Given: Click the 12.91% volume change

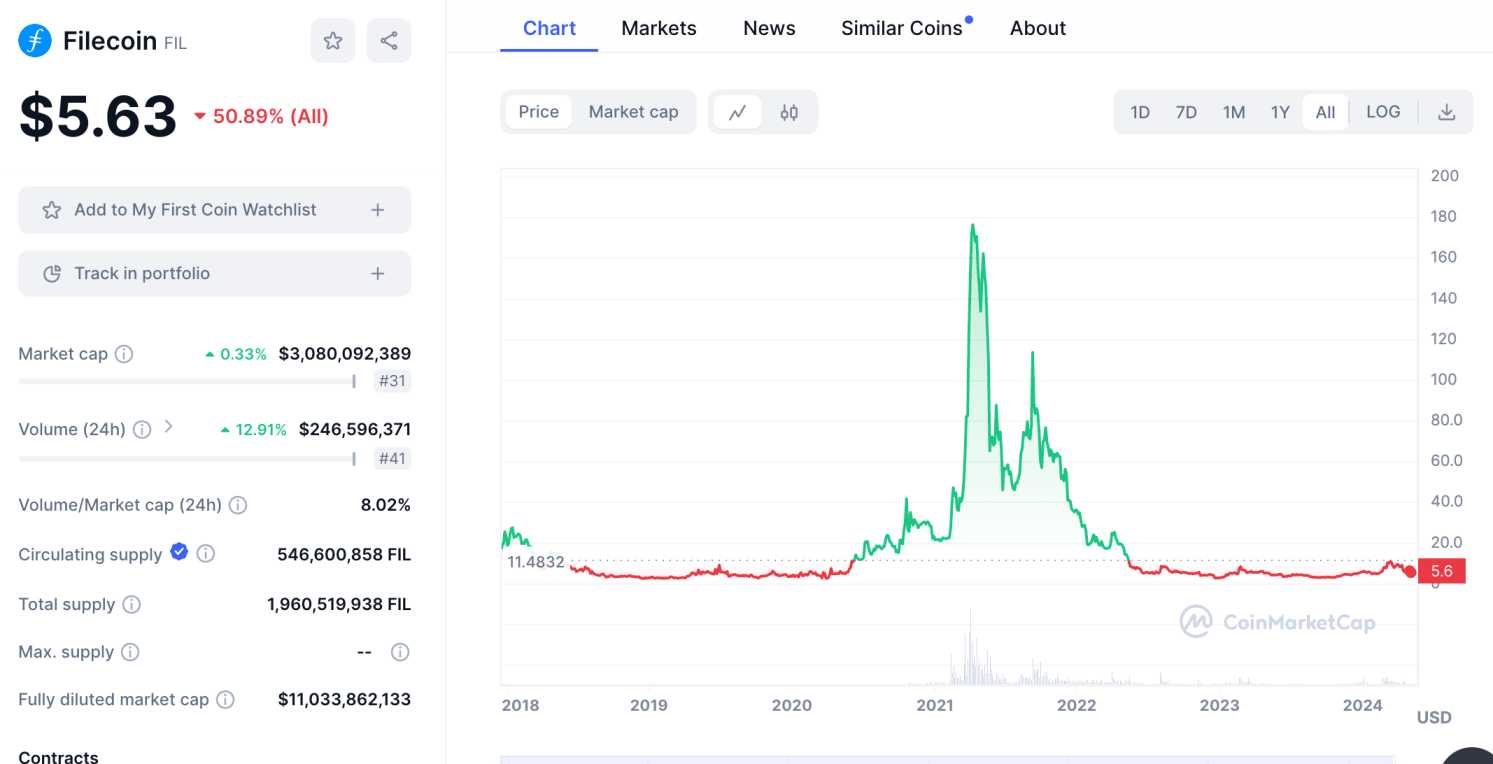Looking at the screenshot, I should (x=254, y=429).
